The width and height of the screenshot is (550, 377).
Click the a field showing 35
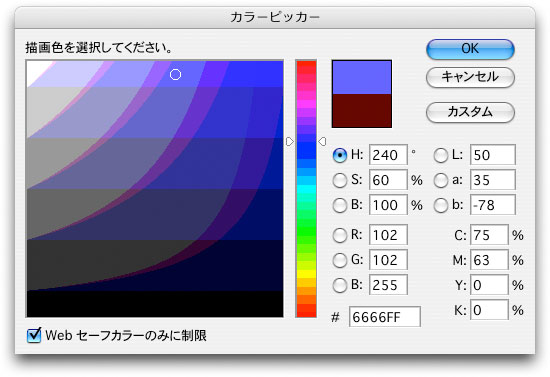tap(493, 180)
